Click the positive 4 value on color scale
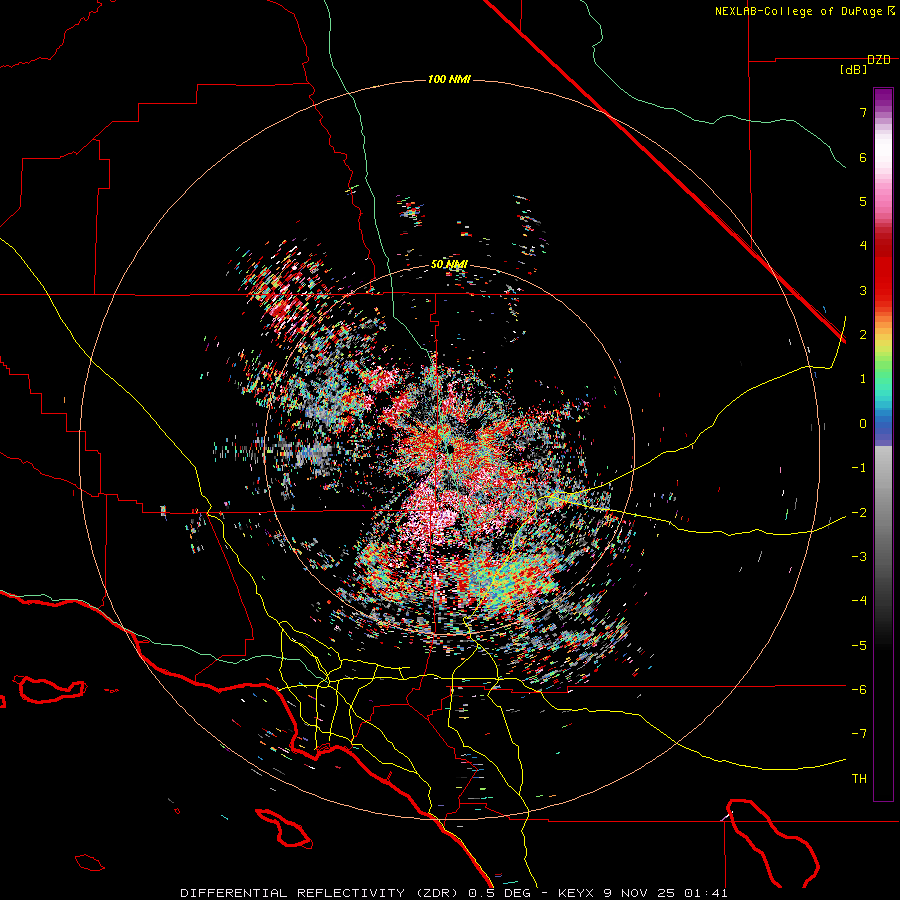Viewport: 900px width, 900px height. [863, 246]
